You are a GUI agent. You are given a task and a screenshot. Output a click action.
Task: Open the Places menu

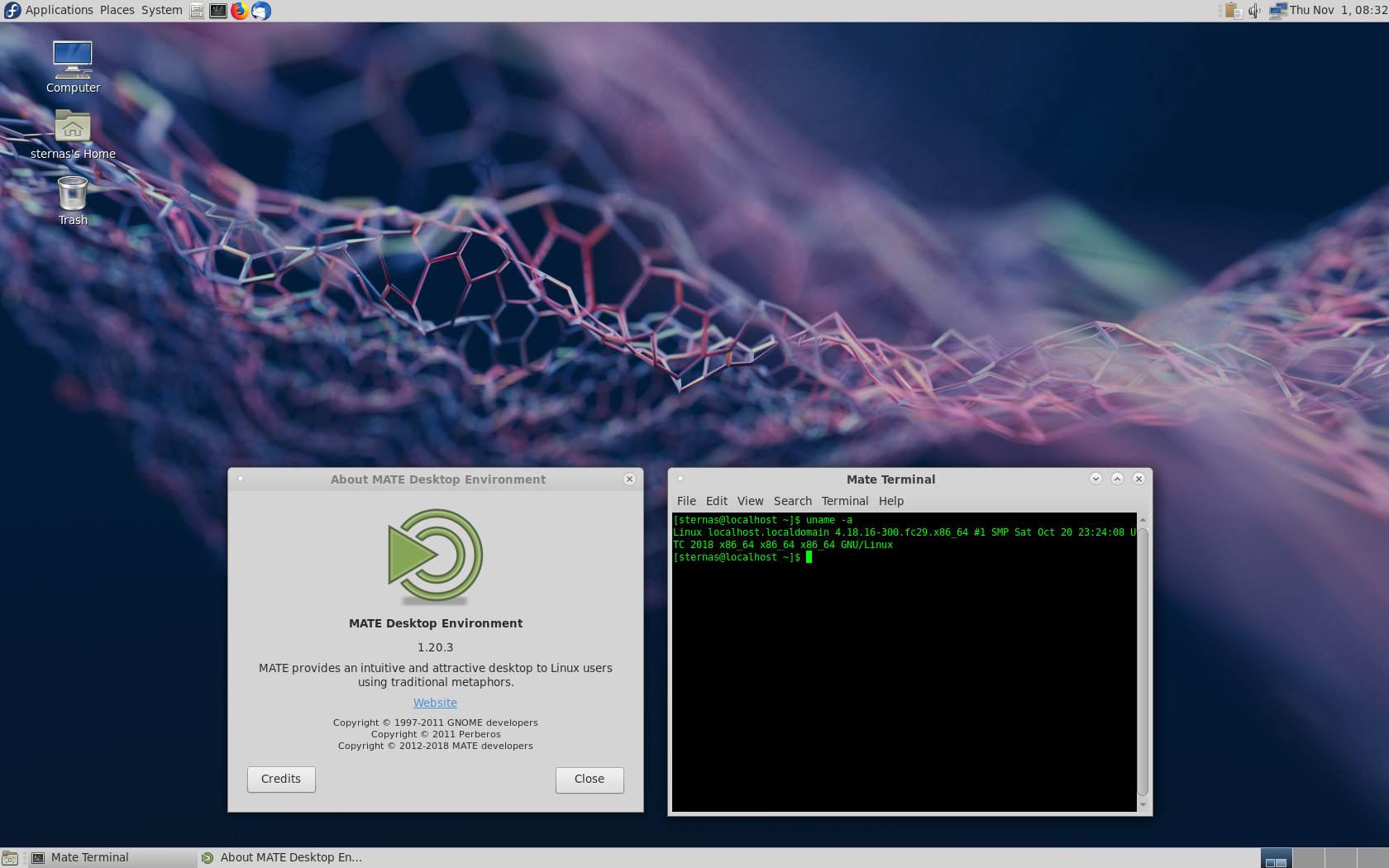pyautogui.click(x=117, y=10)
